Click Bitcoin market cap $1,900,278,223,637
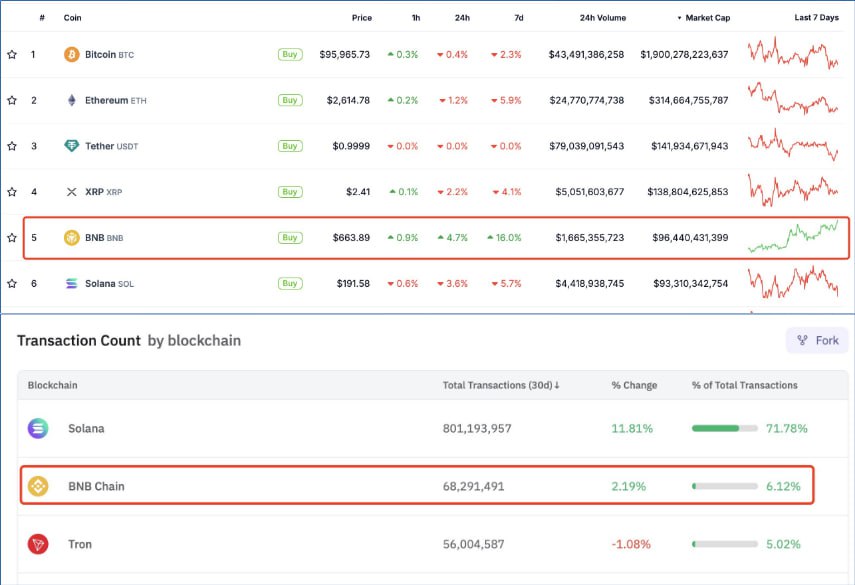This screenshot has width=855, height=585. click(684, 55)
